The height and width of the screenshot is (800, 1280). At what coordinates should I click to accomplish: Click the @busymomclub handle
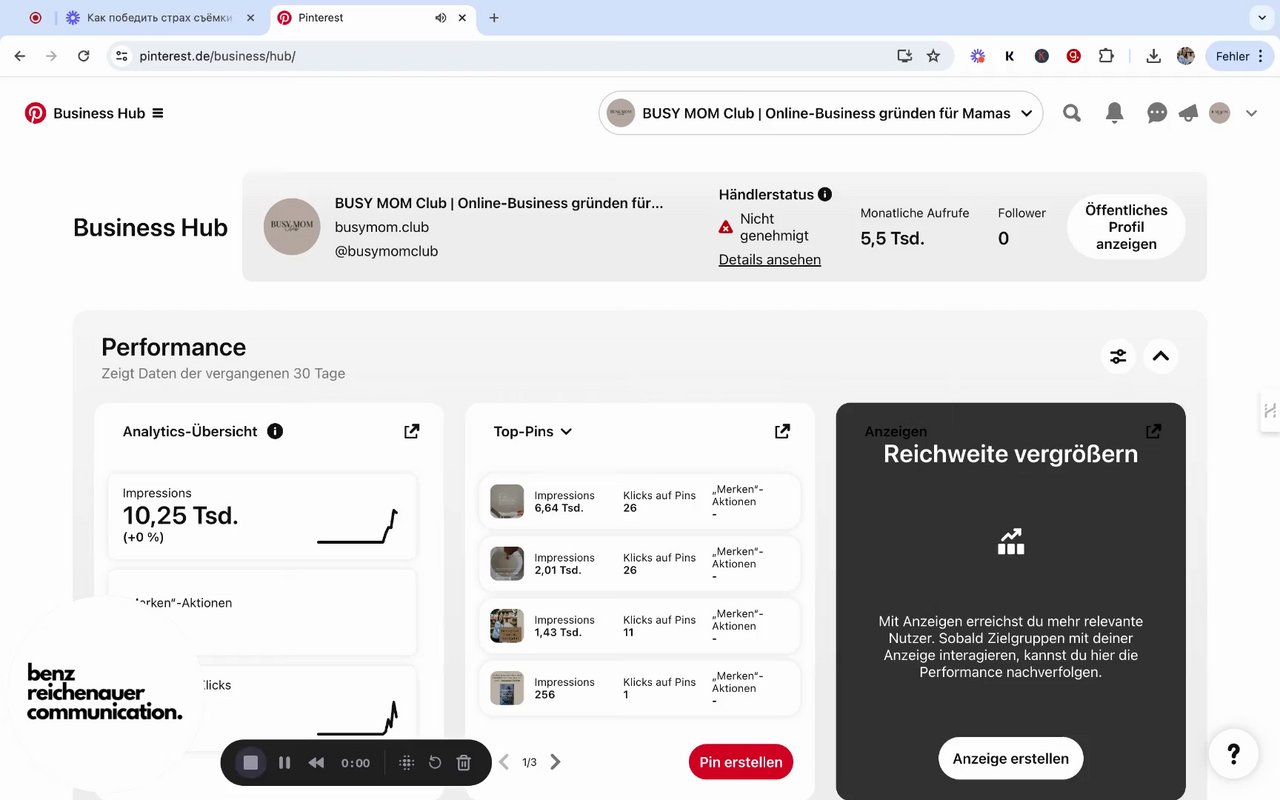(386, 251)
